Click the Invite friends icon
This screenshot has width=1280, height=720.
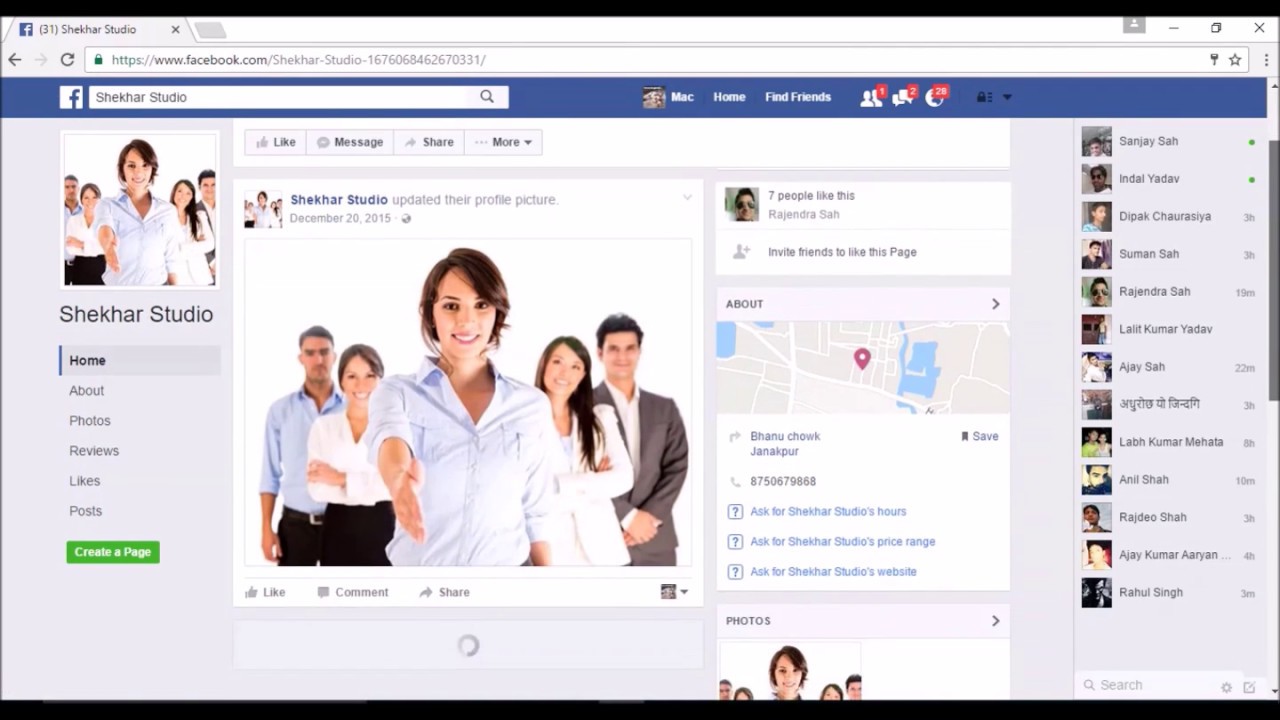tap(741, 252)
